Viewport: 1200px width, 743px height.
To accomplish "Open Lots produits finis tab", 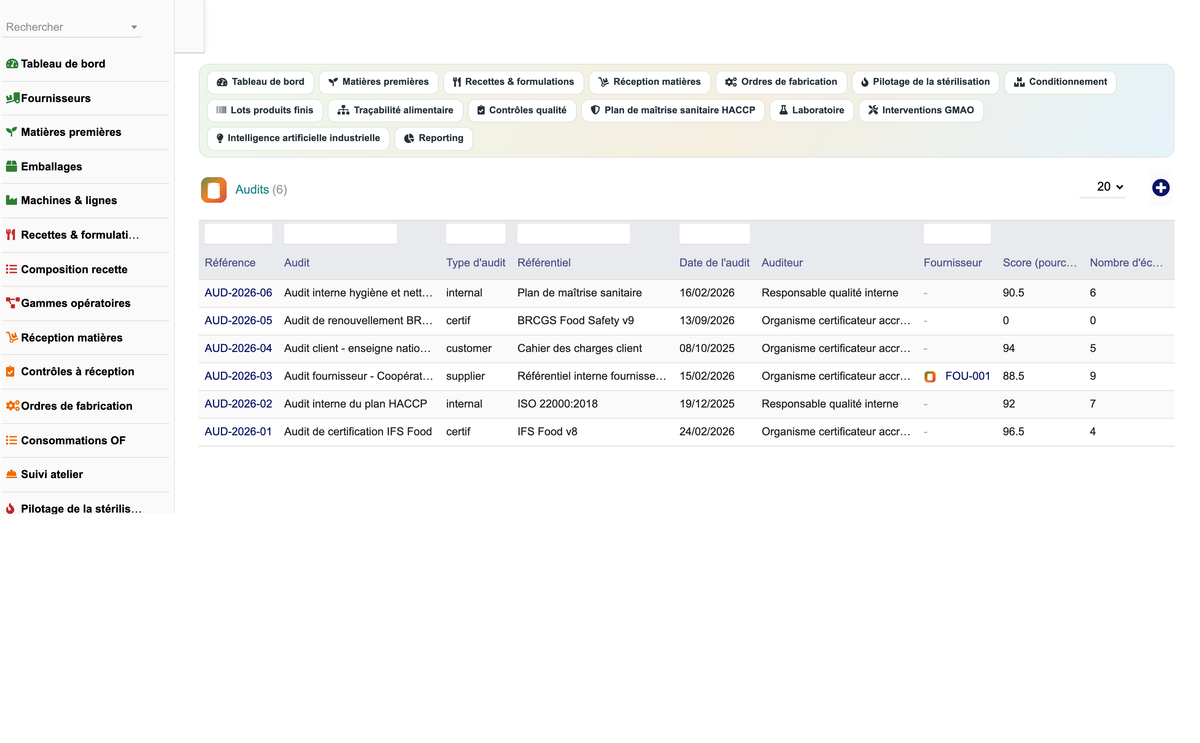I will (x=266, y=110).
